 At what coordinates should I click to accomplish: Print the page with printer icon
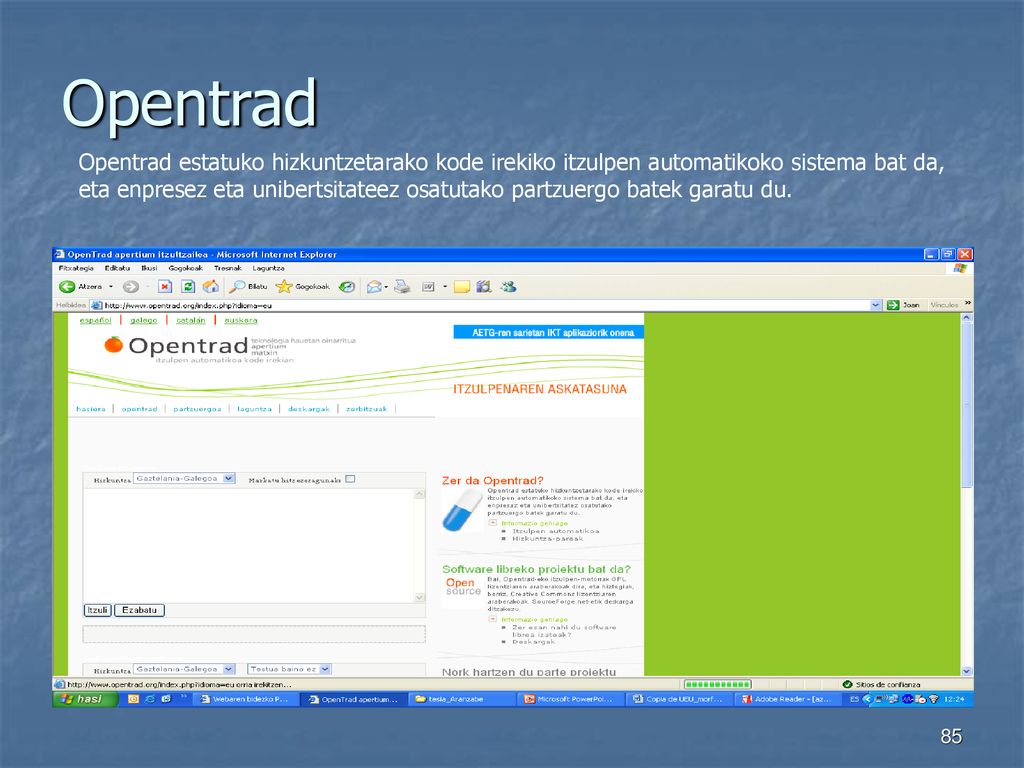[402, 286]
